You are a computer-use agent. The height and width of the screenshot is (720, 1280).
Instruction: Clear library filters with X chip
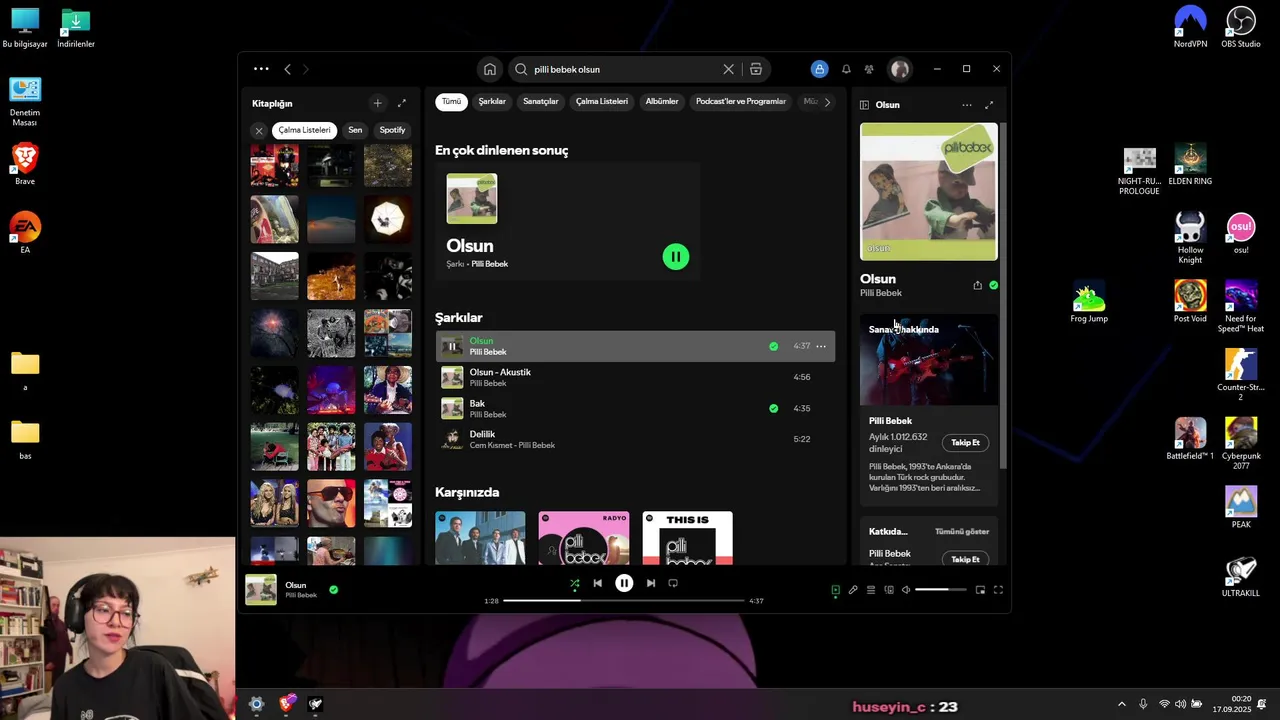click(x=259, y=131)
